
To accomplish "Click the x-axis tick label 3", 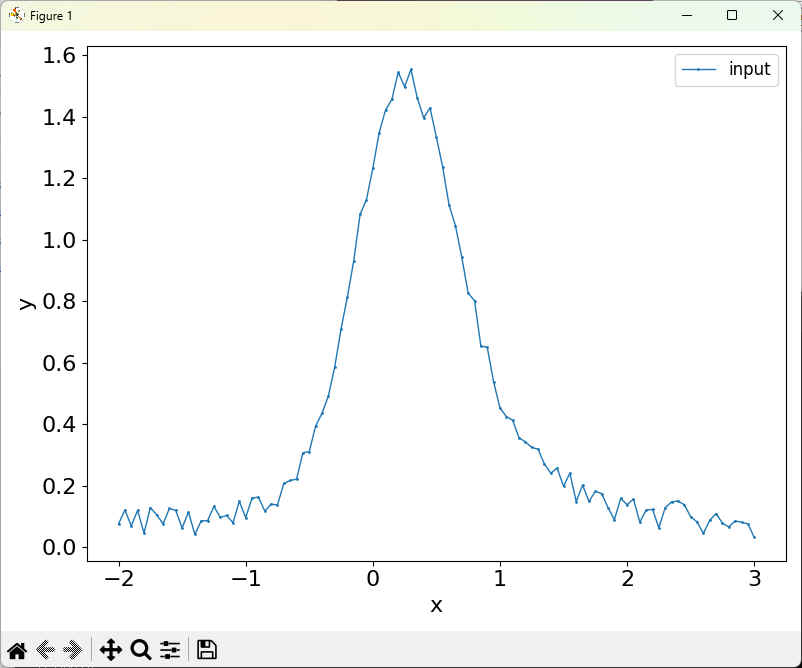I will [x=754, y=578].
